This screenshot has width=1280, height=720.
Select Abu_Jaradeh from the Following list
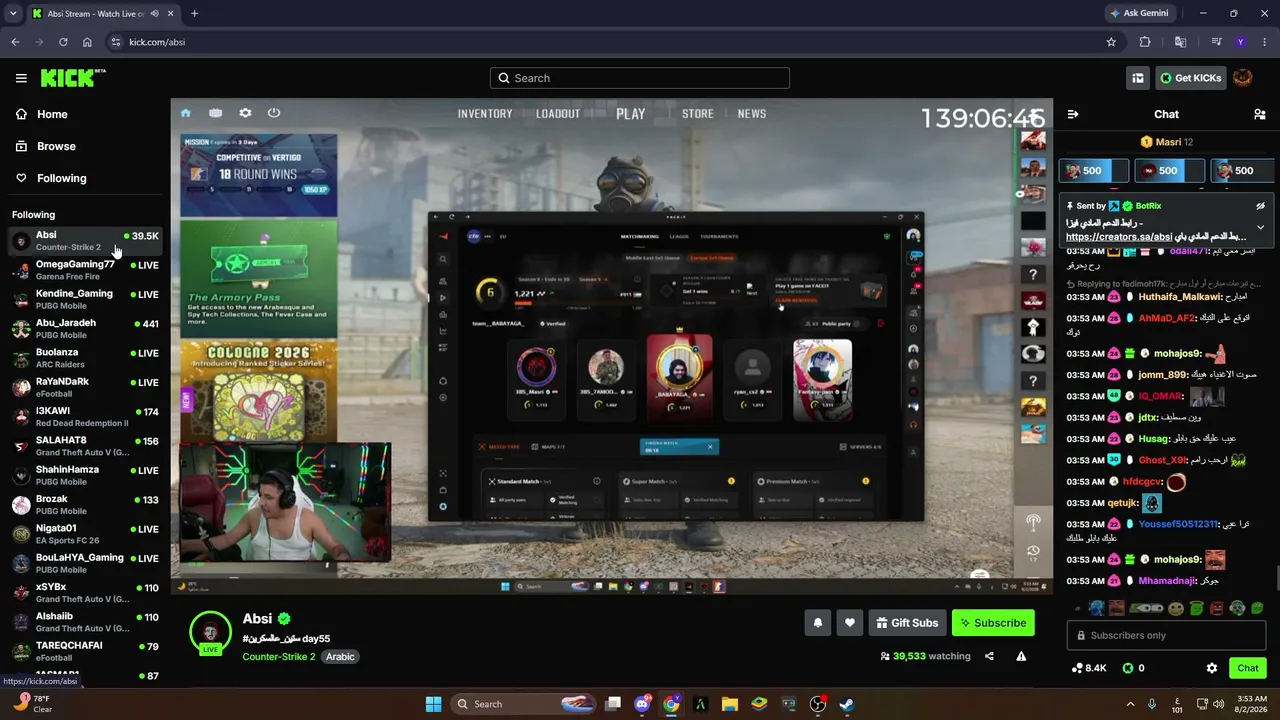85,329
